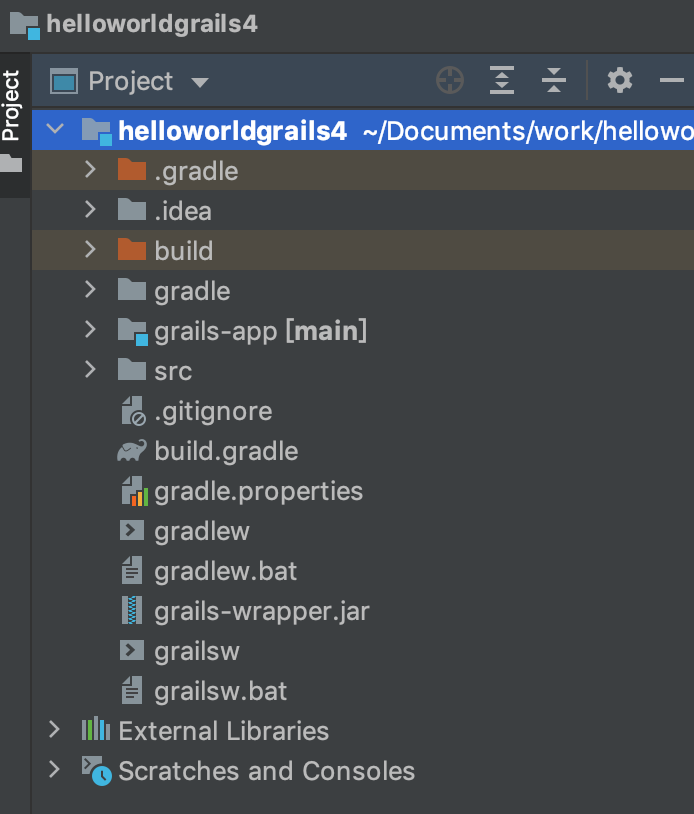Select the gradlew file name
Screen dimensions: 694x814
(202, 532)
